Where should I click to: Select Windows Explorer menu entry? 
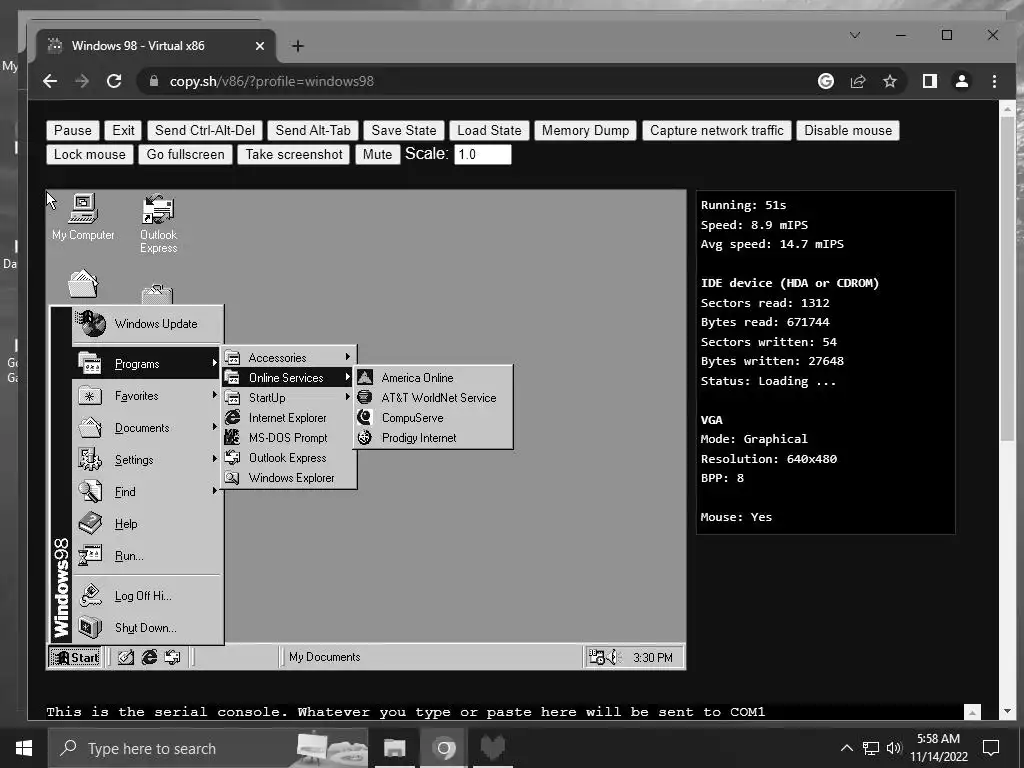[289, 477]
